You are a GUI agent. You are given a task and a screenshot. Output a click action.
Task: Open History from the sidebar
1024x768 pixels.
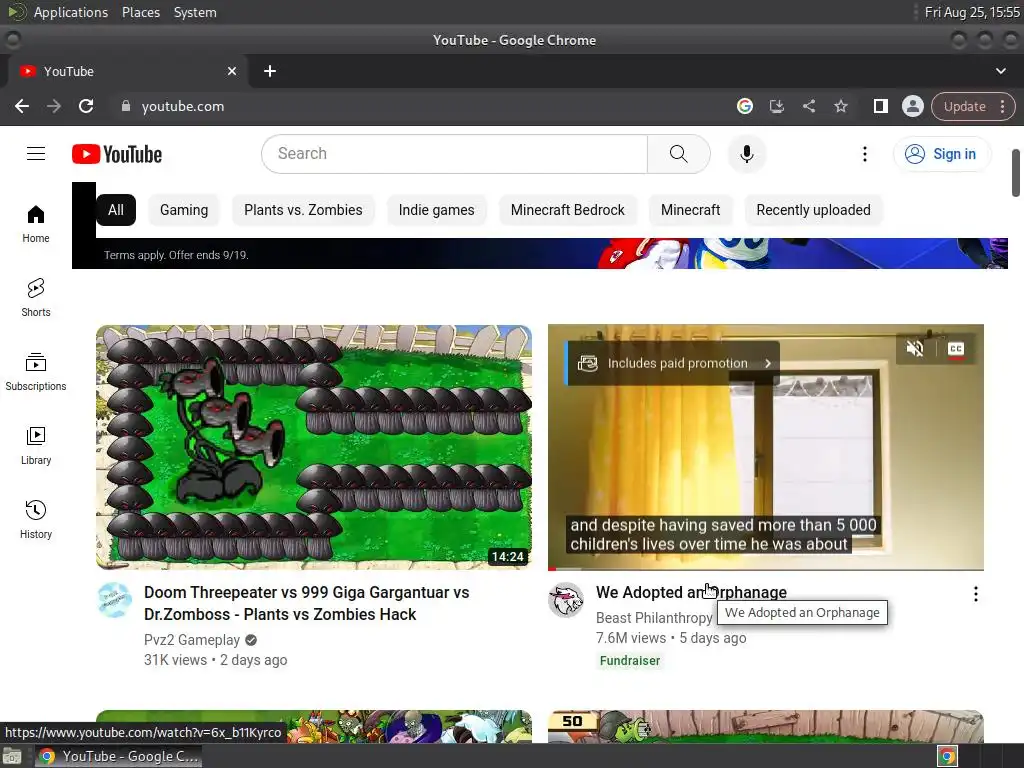36,519
